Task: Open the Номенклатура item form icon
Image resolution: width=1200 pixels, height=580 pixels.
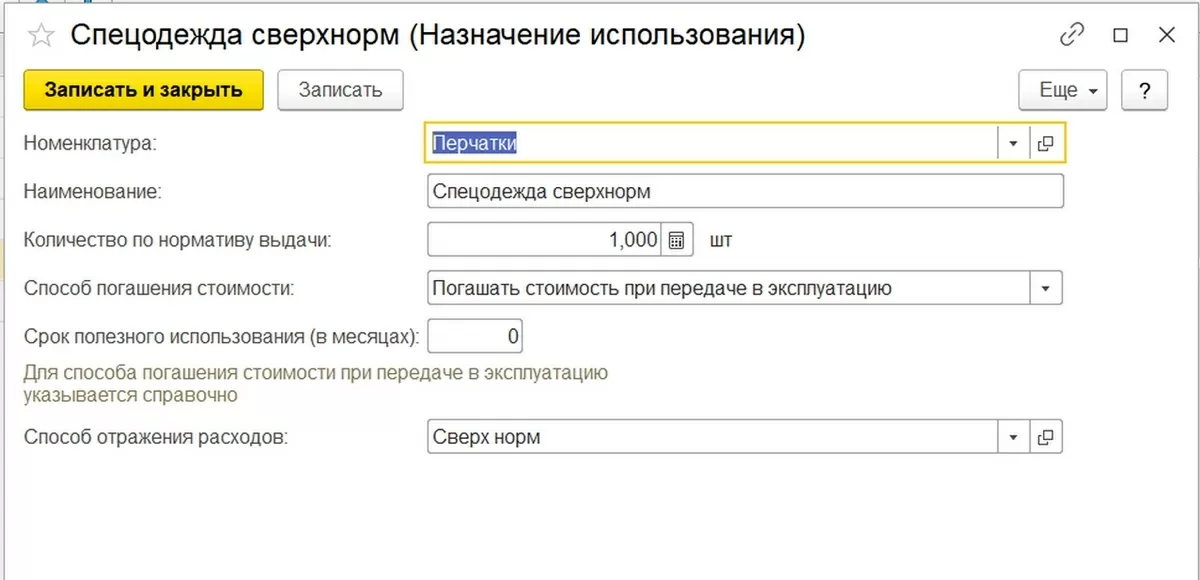Action: pyautogui.click(x=1046, y=144)
